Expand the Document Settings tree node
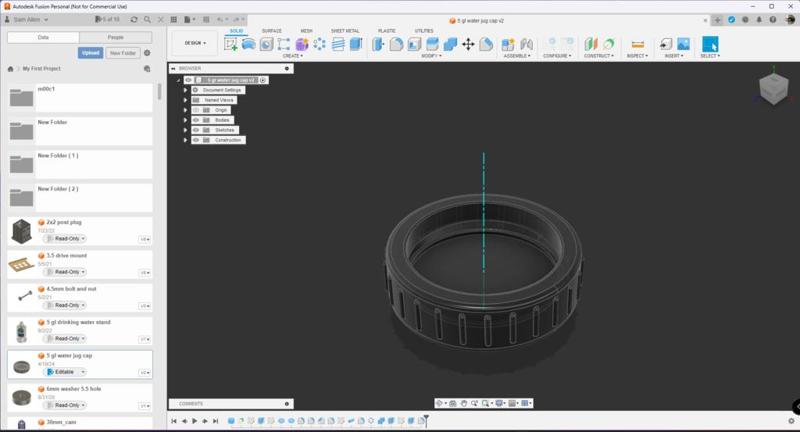Image resolution: width=800 pixels, height=432 pixels. click(186, 90)
